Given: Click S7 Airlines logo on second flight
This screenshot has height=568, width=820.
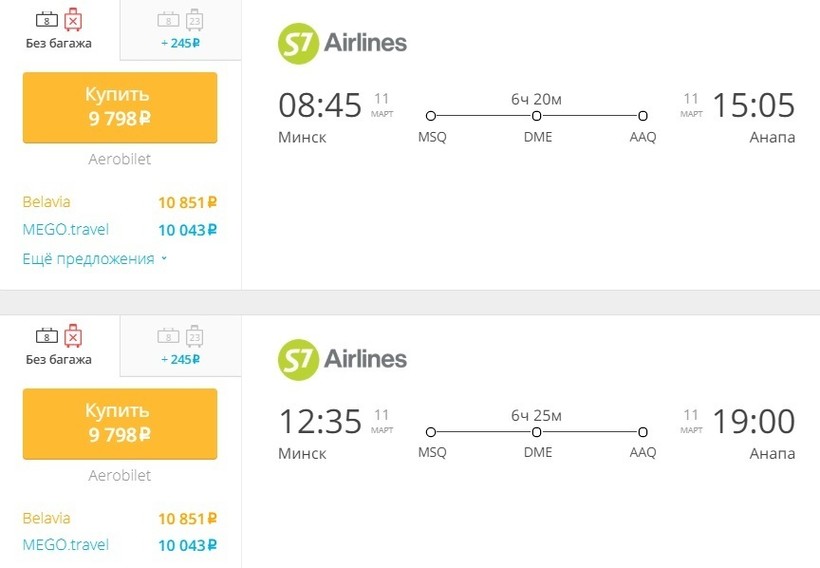Looking at the screenshot, I should tap(342, 359).
